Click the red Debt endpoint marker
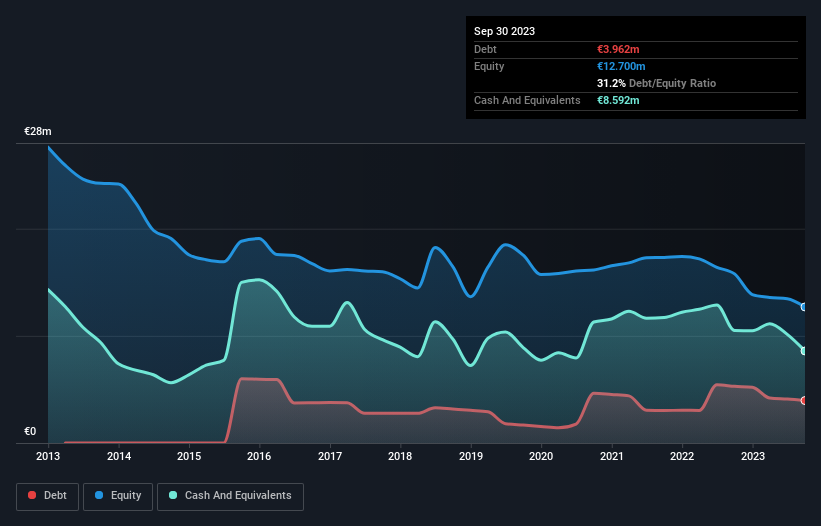This screenshot has width=821, height=526. coord(804,401)
